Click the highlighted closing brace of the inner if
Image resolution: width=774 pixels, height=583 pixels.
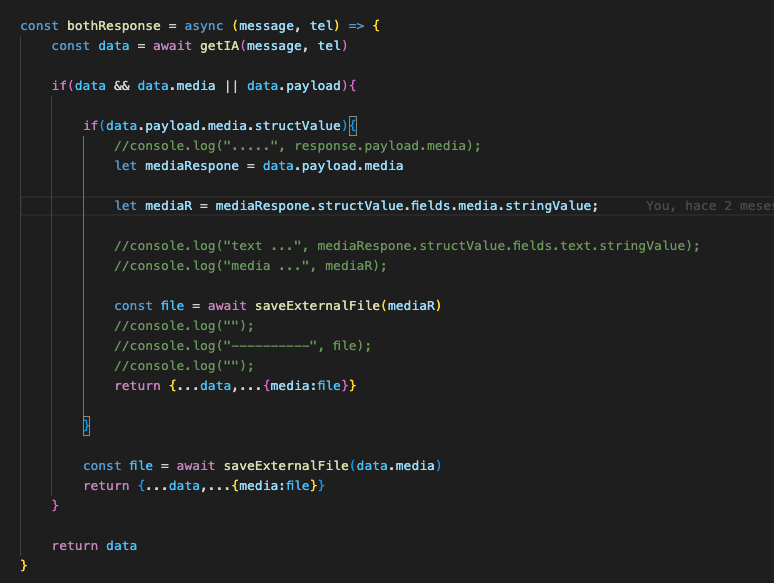86,426
